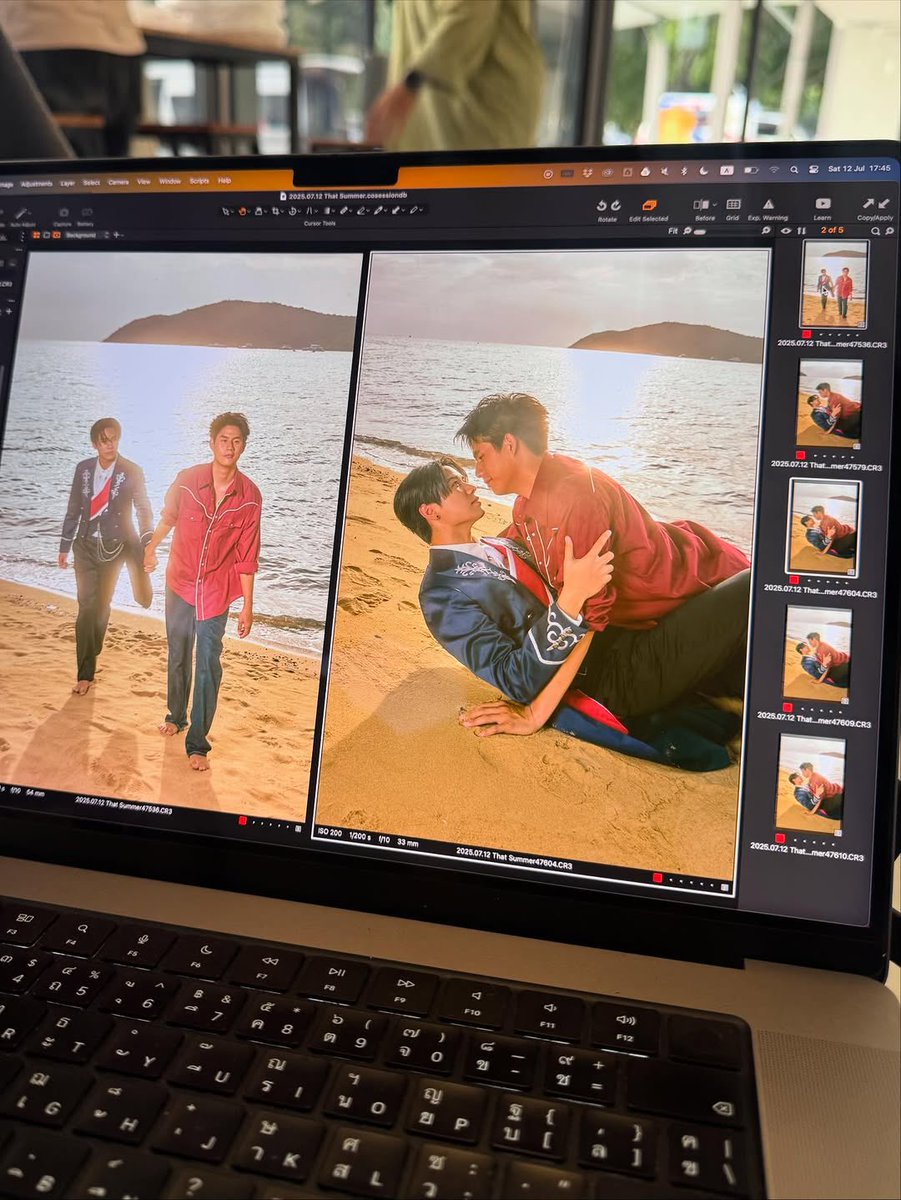
Task: Open the Window menu
Action: tap(170, 181)
